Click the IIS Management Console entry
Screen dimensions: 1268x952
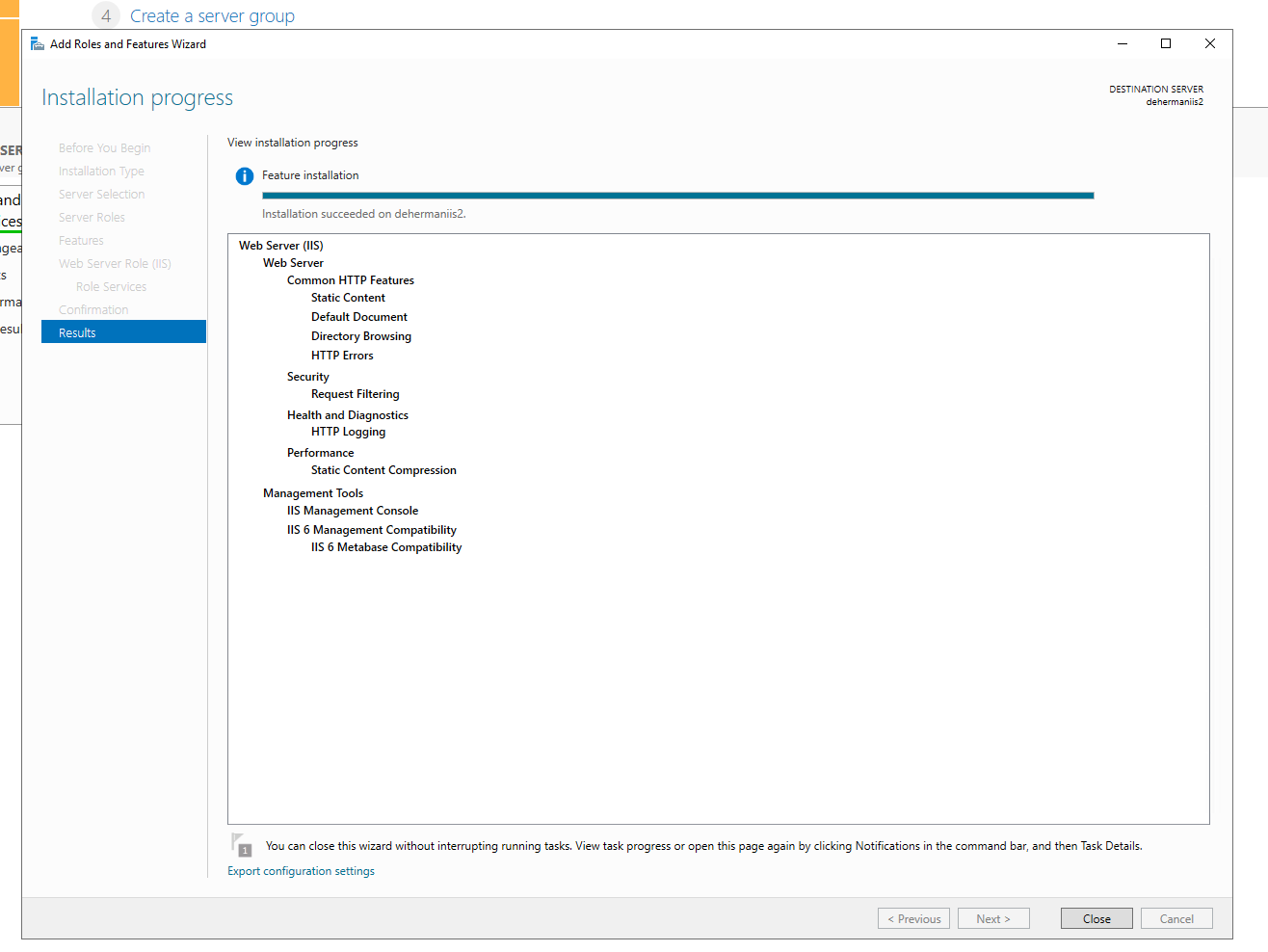(x=353, y=511)
